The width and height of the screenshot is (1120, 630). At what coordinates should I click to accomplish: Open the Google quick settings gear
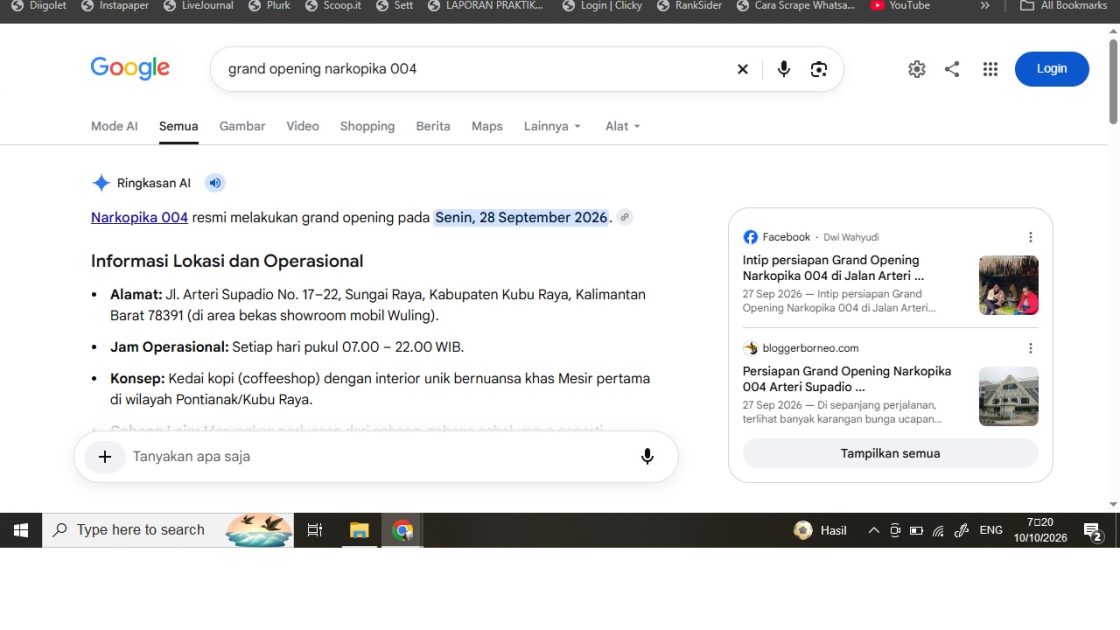click(916, 69)
